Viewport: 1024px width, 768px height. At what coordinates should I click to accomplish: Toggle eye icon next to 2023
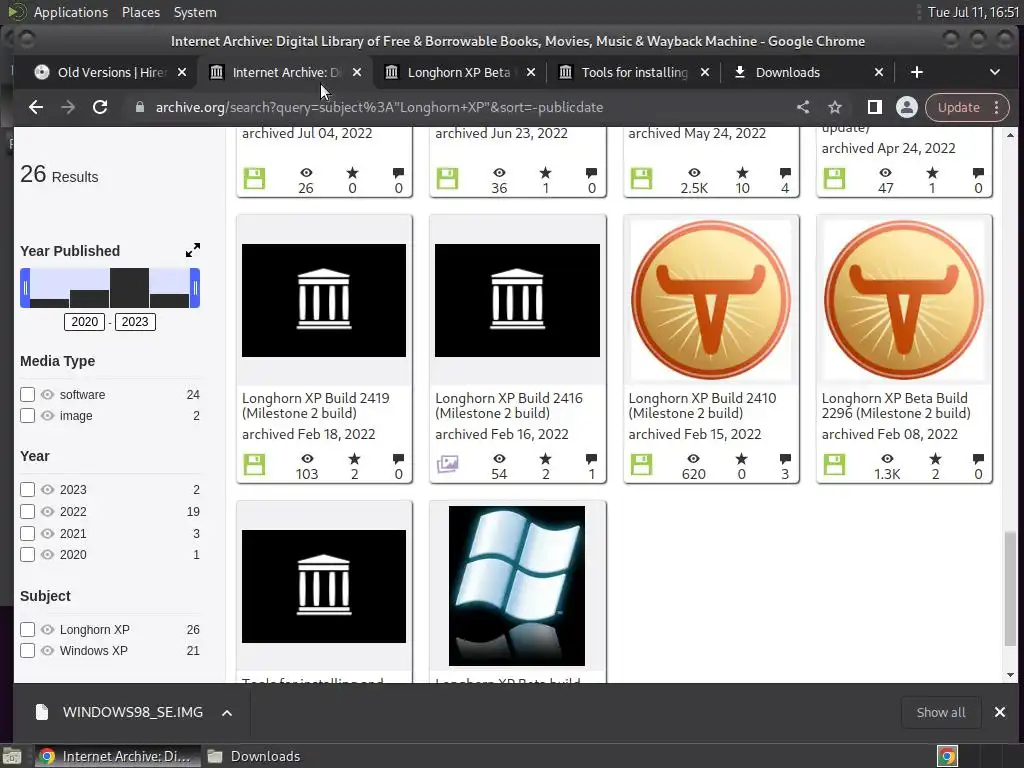(x=47, y=489)
